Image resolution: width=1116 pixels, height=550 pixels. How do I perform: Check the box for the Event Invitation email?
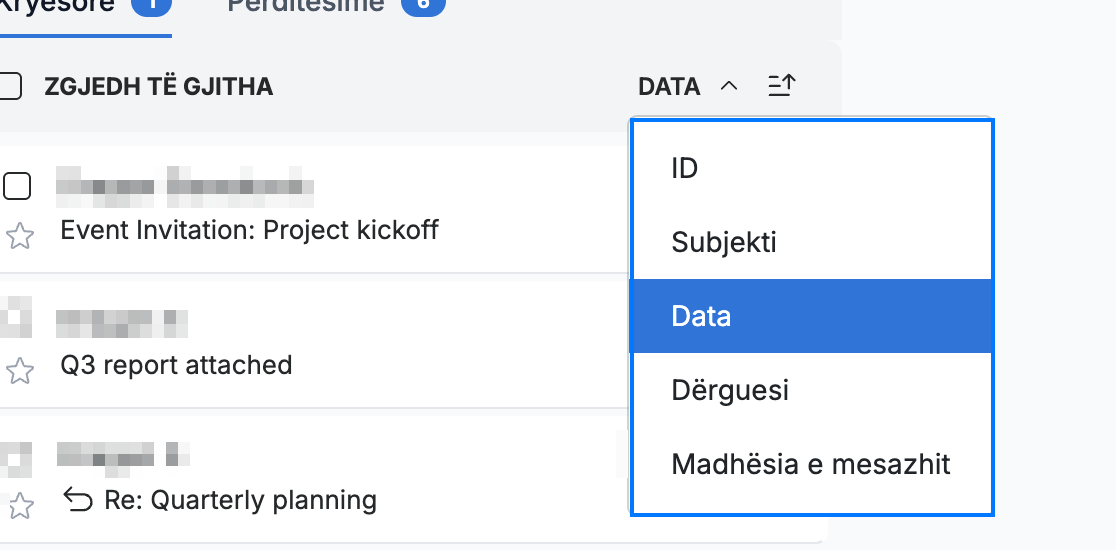pyautogui.click(x=17, y=186)
